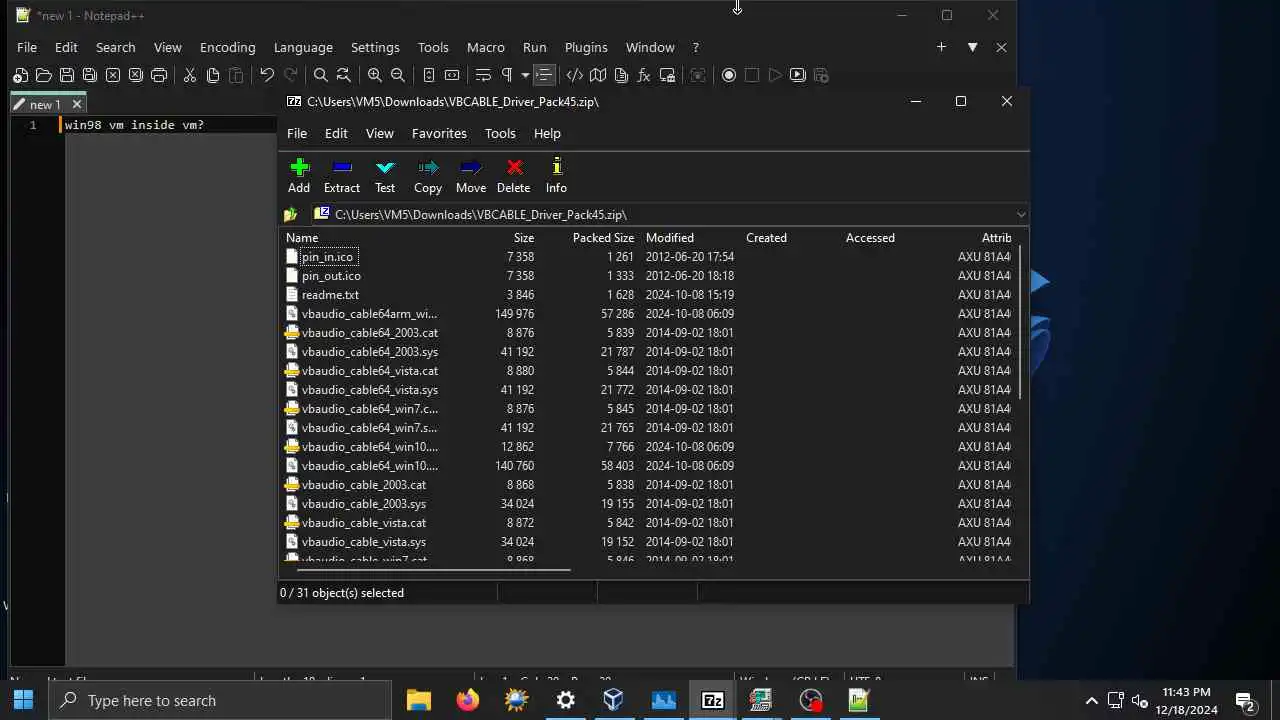Zoom in using Notepad++ toolbar icon

[x=374, y=75]
